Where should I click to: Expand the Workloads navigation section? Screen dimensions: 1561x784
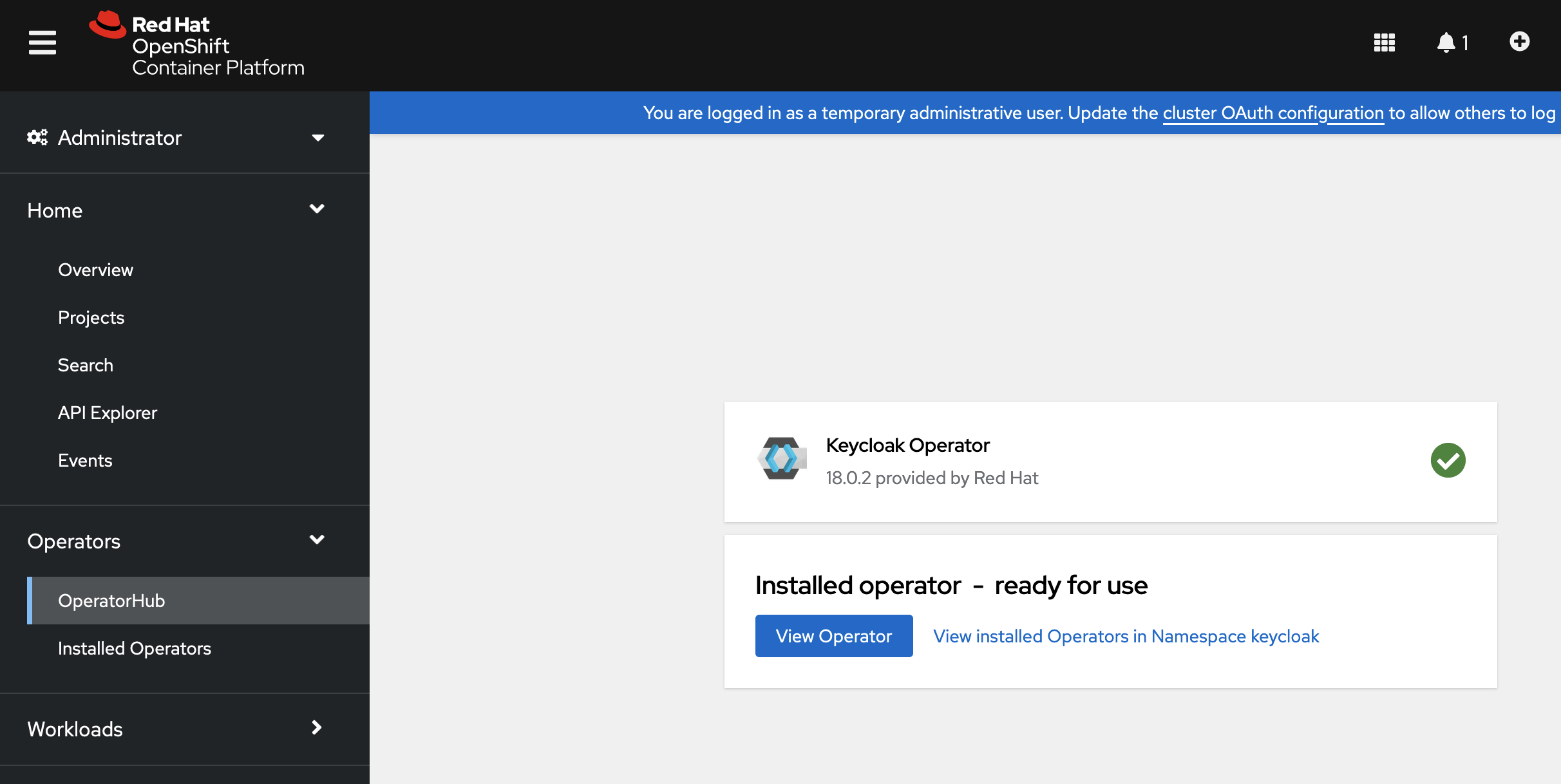click(316, 728)
